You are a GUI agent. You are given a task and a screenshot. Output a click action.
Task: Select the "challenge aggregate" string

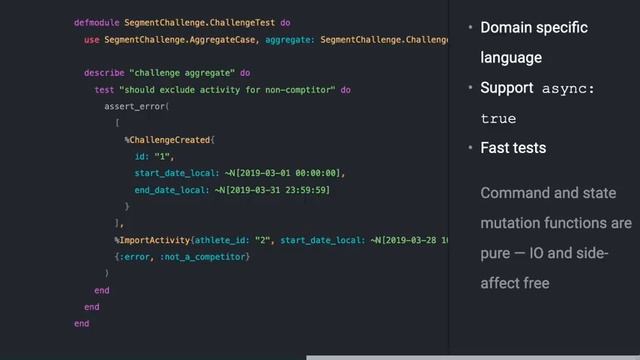pyautogui.click(x=182, y=73)
